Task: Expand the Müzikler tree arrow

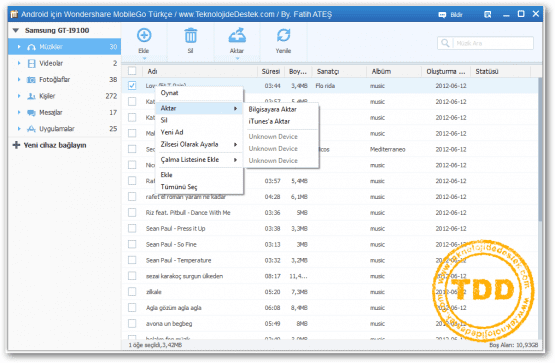Action: tap(19, 47)
